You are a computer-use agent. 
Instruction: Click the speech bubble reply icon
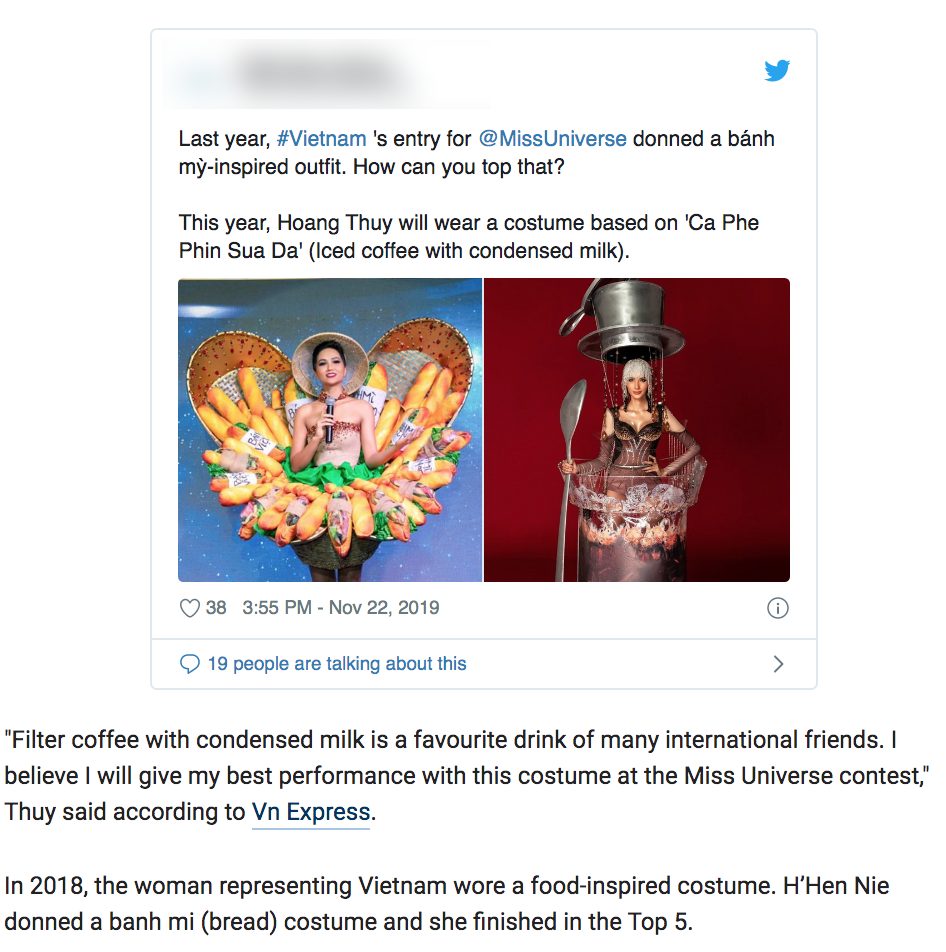click(x=189, y=664)
